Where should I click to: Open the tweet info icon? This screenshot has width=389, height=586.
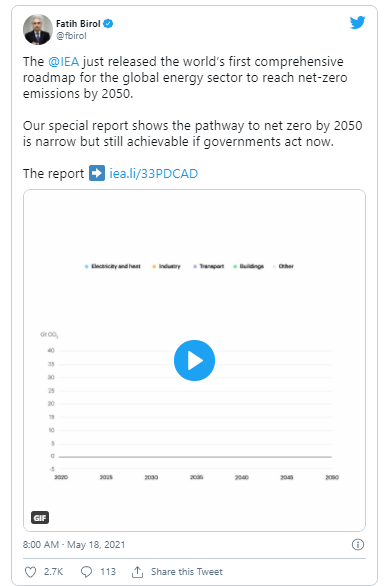(x=358, y=545)
